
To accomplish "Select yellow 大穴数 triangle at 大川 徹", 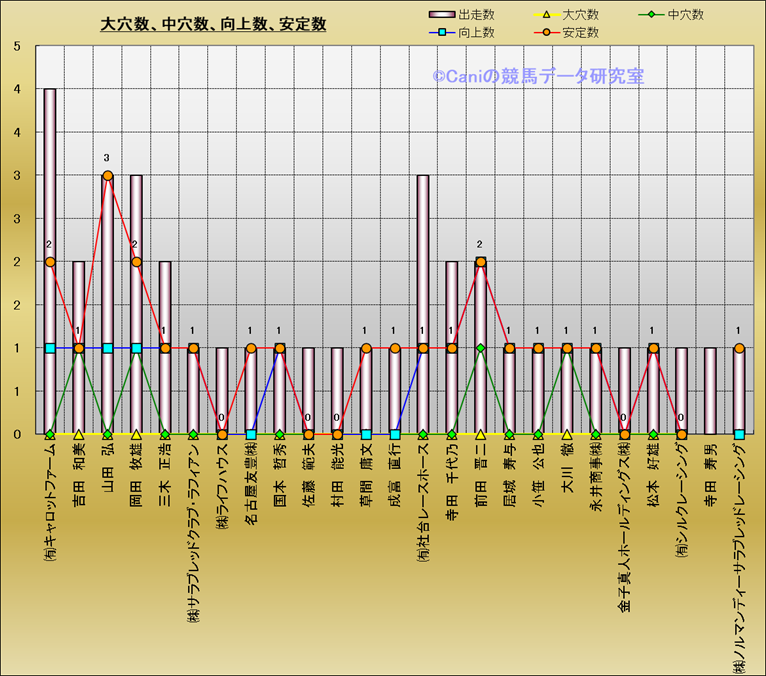I will [567, 435].
